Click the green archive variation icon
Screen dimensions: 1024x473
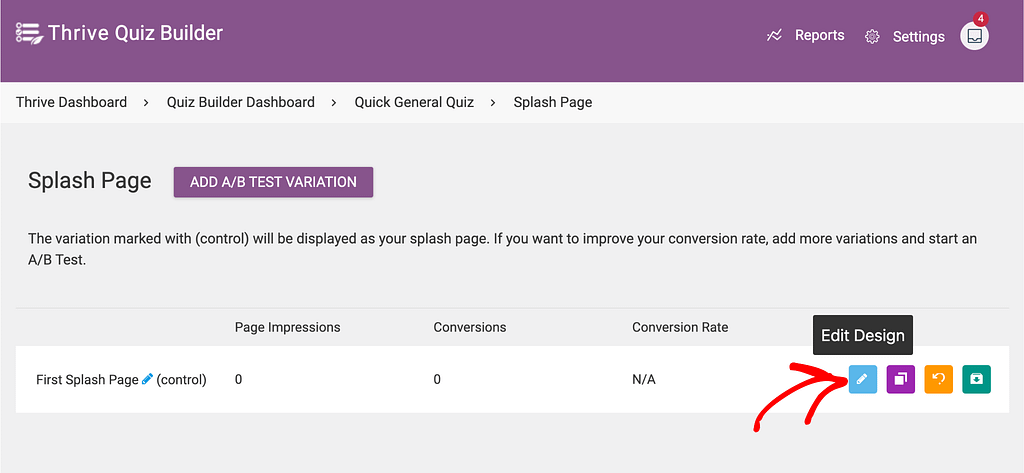pos(976,379)
